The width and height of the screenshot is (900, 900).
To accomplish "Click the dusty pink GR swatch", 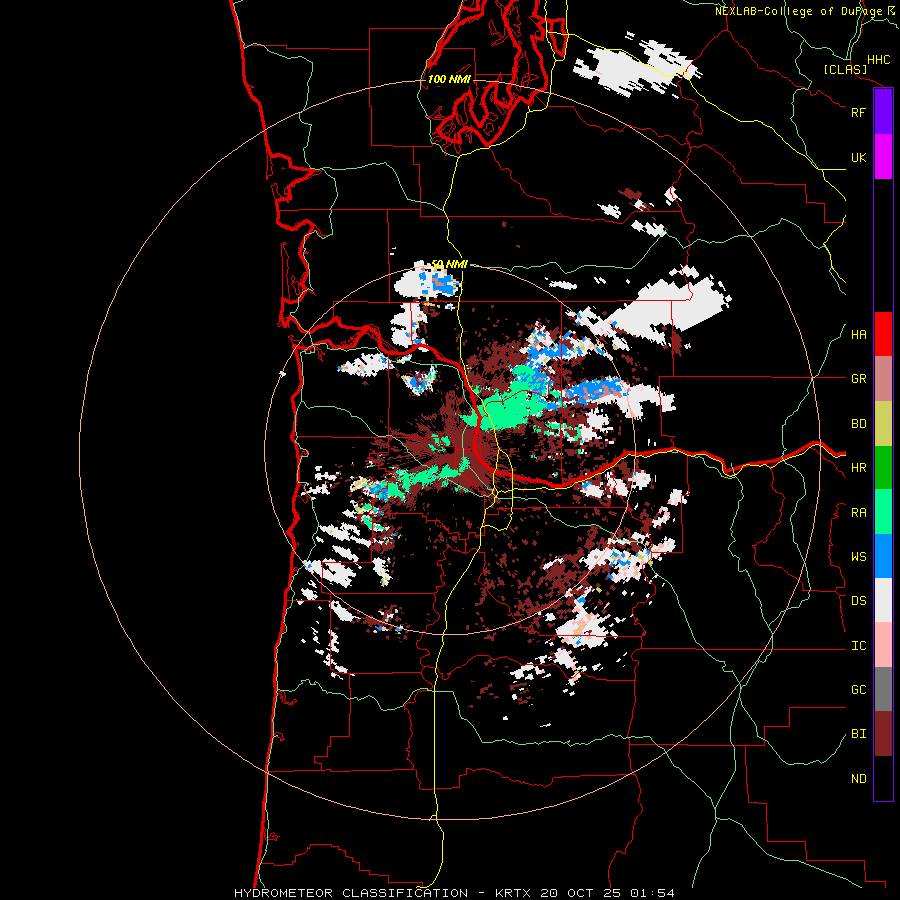I will (883, 379).
